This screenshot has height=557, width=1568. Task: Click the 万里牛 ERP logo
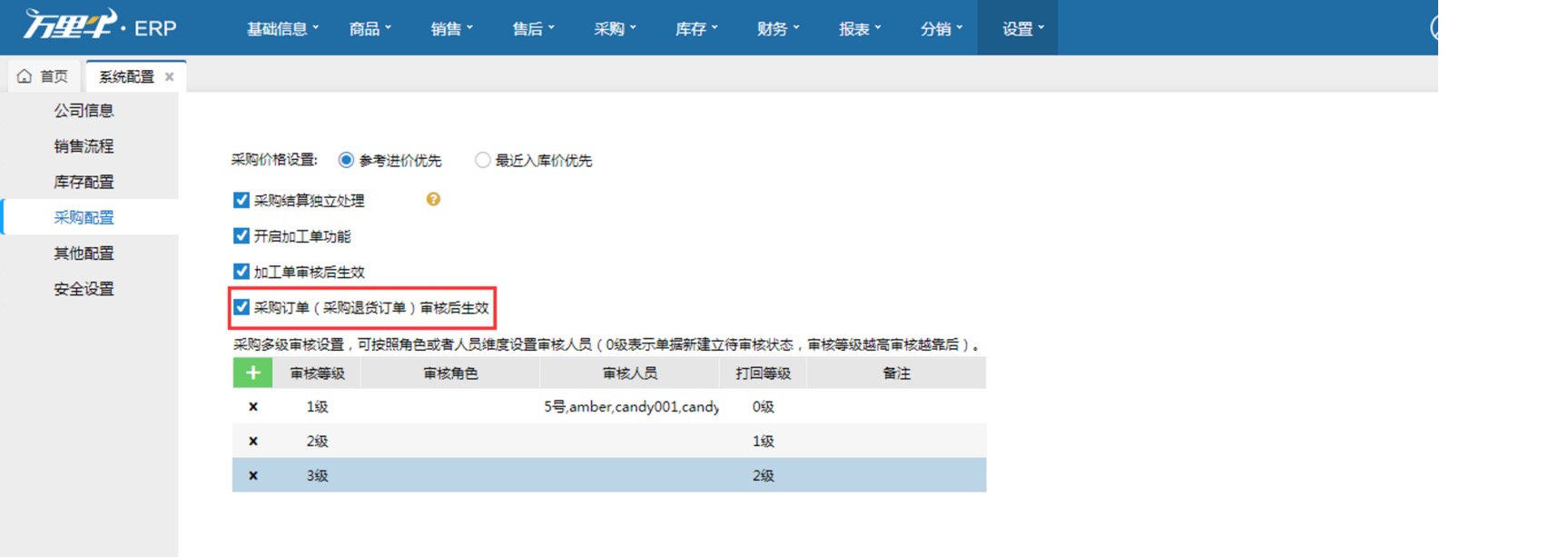click(x=100, y=25)
